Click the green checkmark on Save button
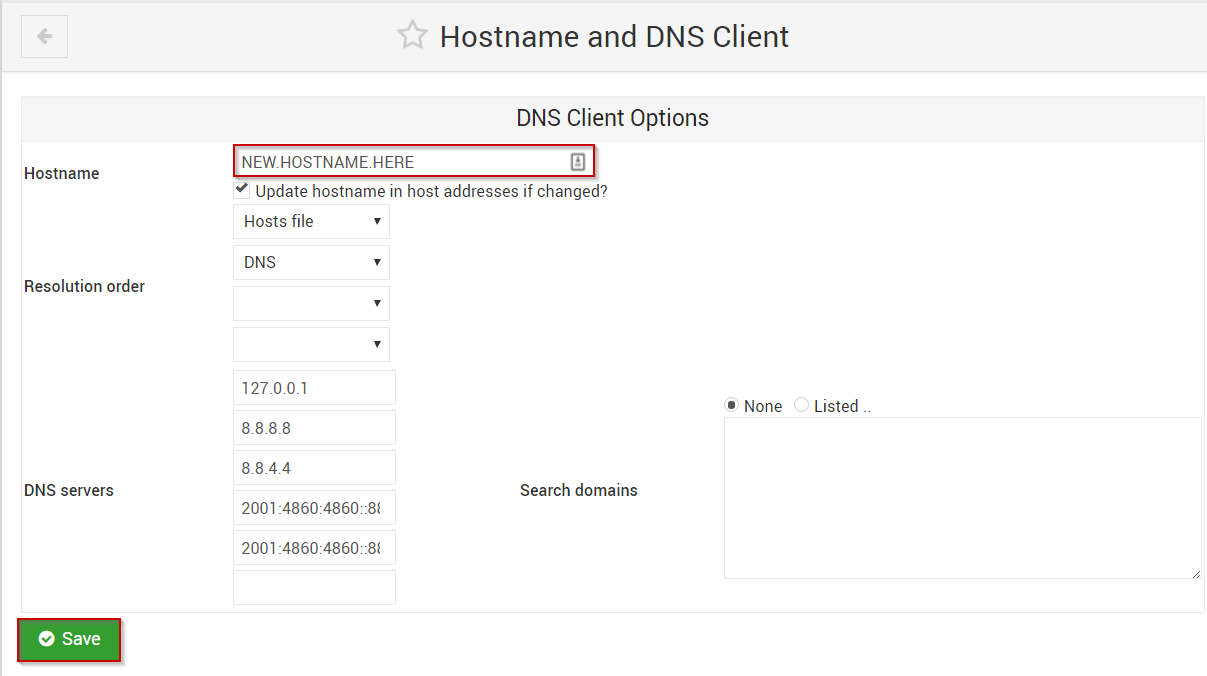1207x676 pixels. point(46,639)
